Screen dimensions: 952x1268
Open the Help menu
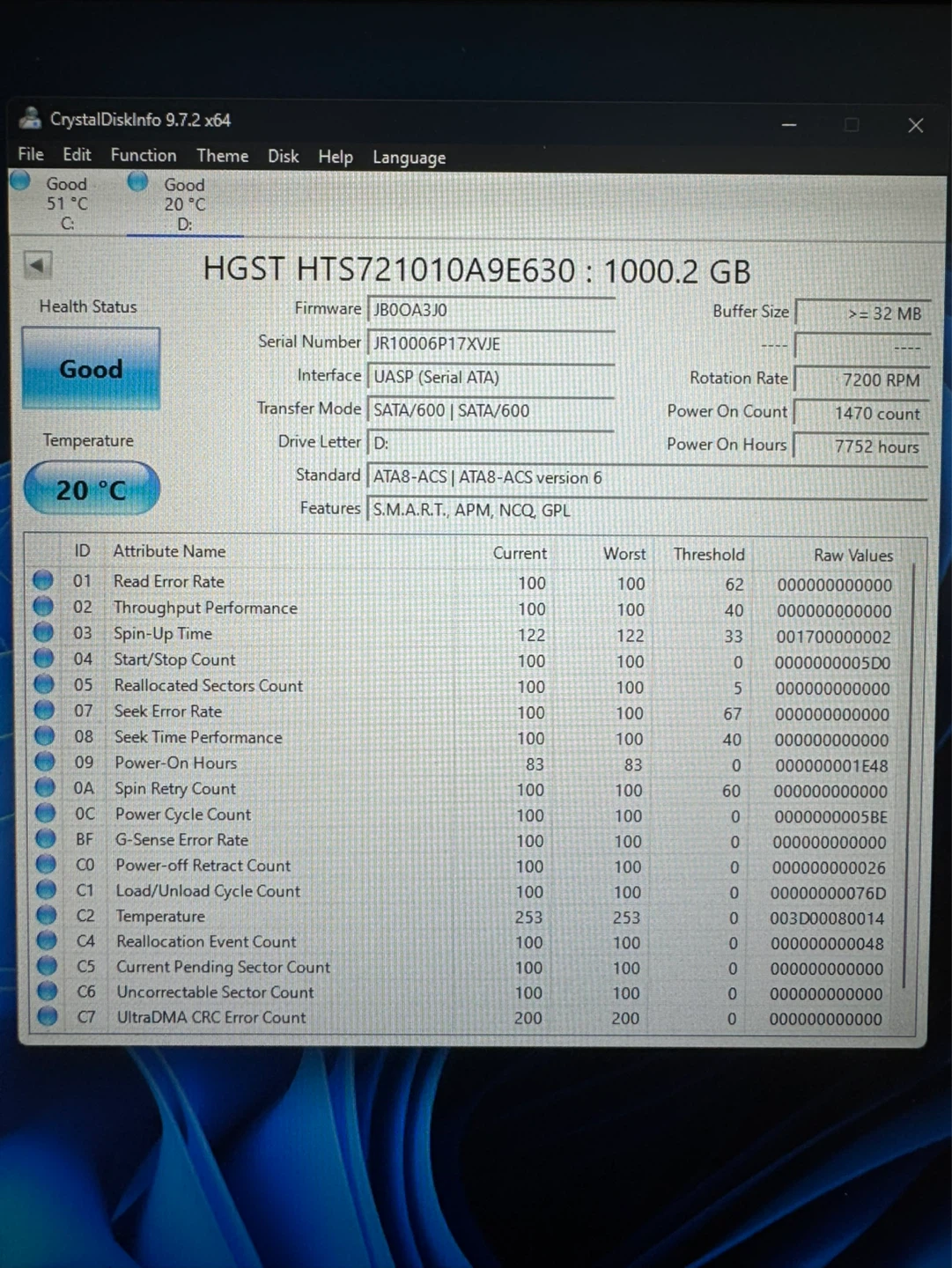pos(336,157)
